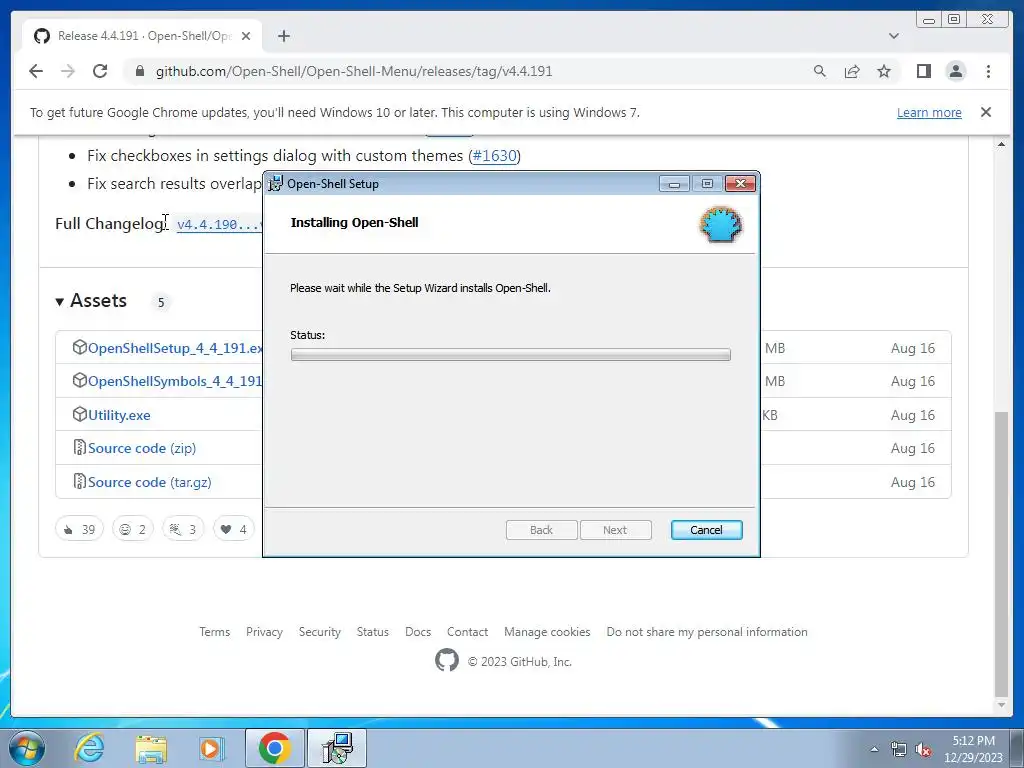Click the scrollbar down arrow

1000,706
